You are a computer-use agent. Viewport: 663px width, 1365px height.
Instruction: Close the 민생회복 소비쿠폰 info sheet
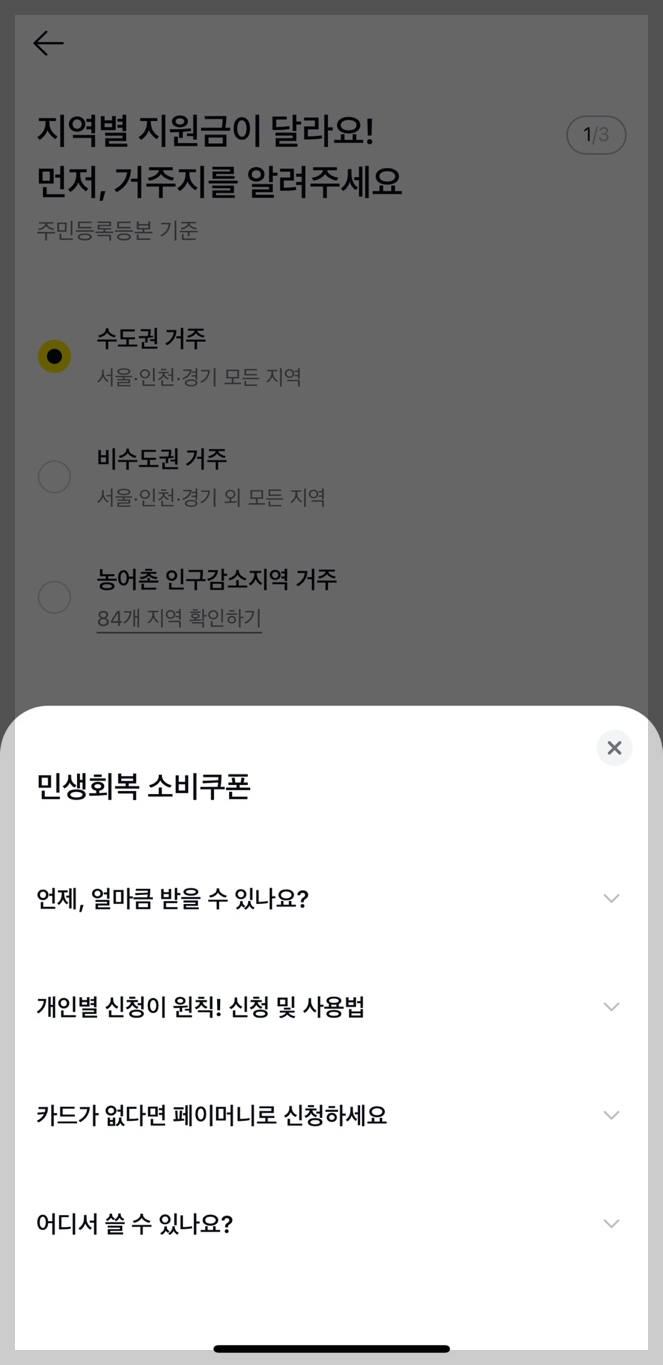(614, 747)
